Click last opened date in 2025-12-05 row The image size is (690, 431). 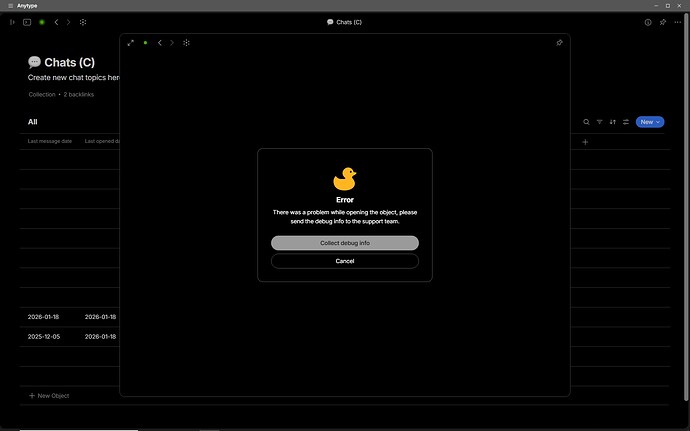click(x=100, y=336)
